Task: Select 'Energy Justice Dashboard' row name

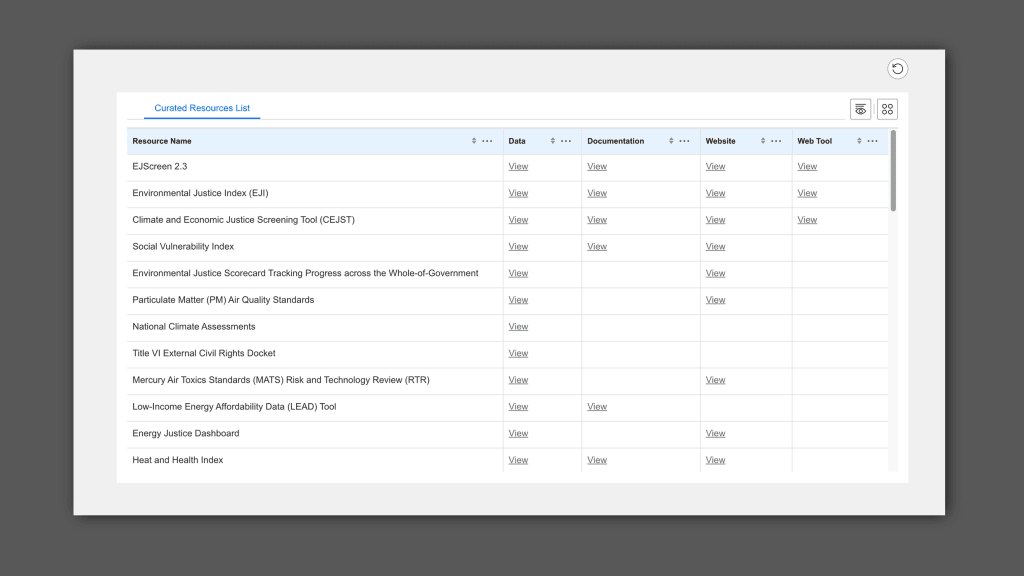Action: pos(185,434)
